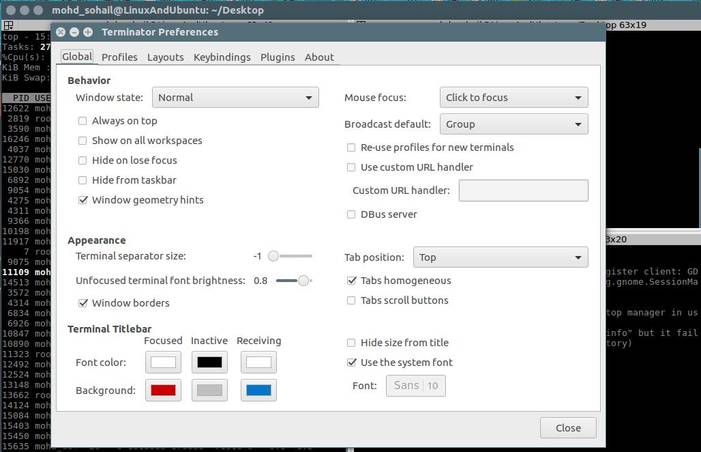The image size is (701, 452).
Task: Enable the Always on top checkbox
Action: point(83,120)
